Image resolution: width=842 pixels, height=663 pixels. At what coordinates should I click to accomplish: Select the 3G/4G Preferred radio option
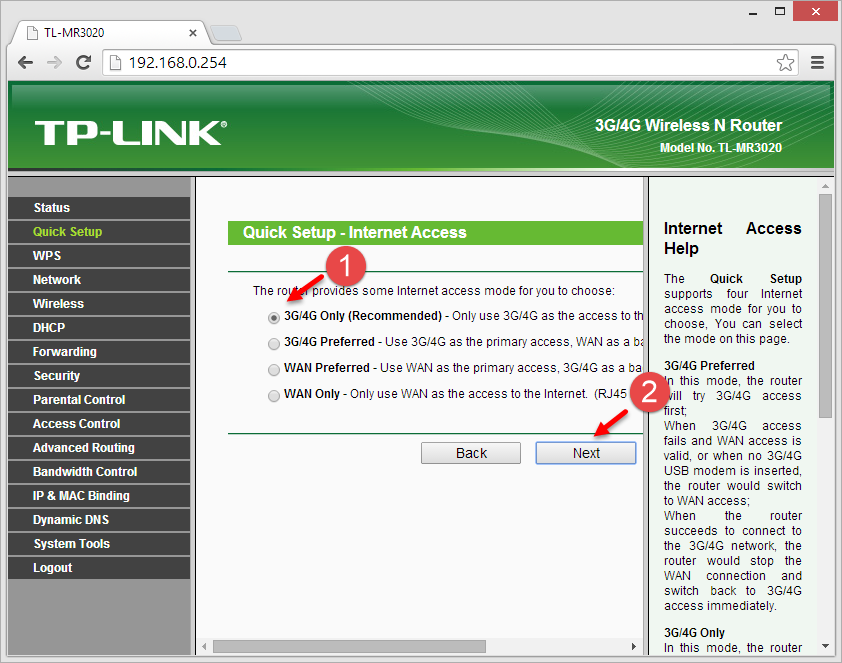[x=274, y=343]
